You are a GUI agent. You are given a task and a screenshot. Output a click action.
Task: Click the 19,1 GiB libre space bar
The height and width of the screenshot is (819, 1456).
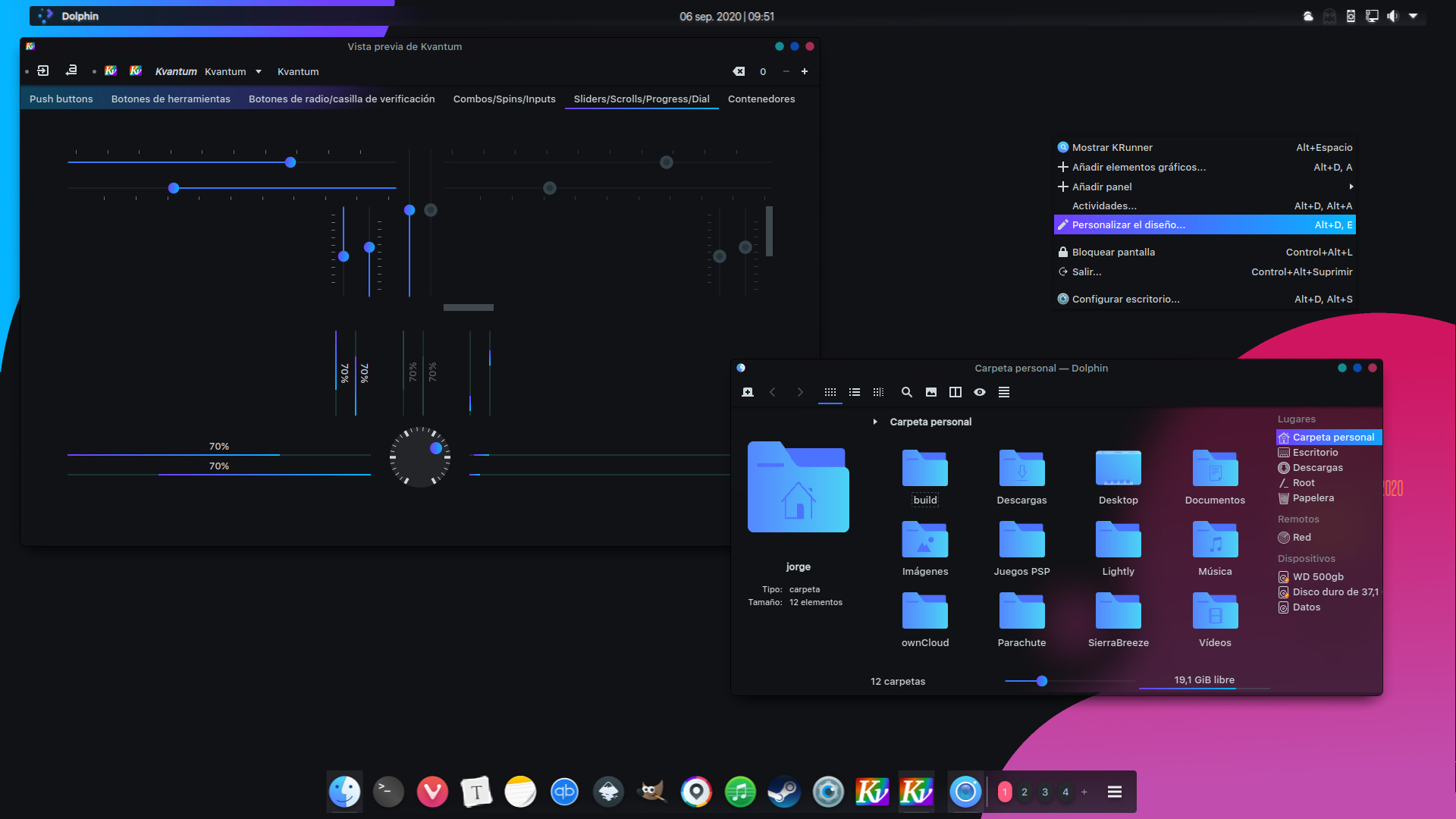pyautogui.click(x=1204, y=681)
